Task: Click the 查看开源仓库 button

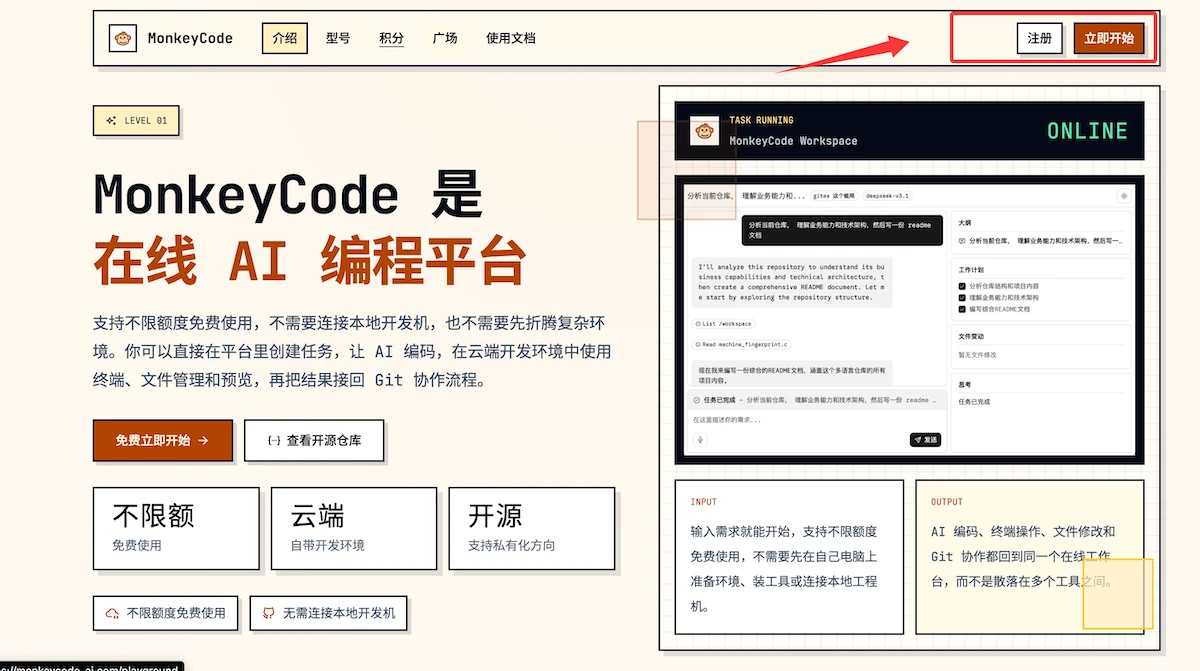Action: 314,440
